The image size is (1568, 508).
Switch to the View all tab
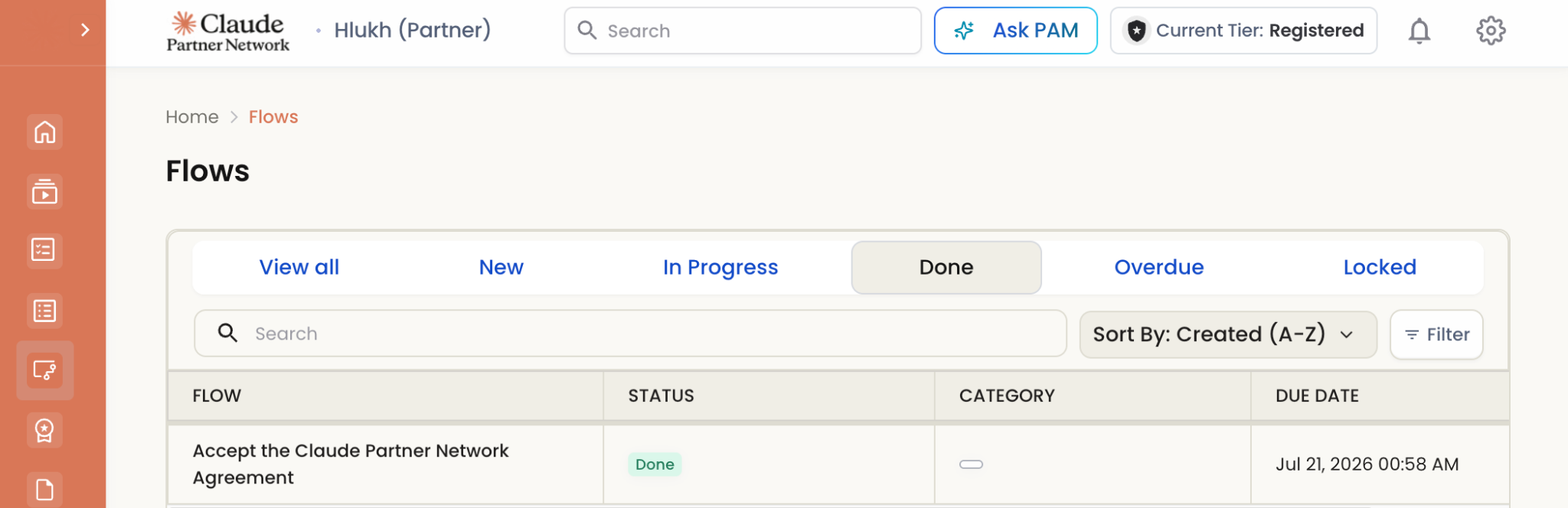point(299,267)
